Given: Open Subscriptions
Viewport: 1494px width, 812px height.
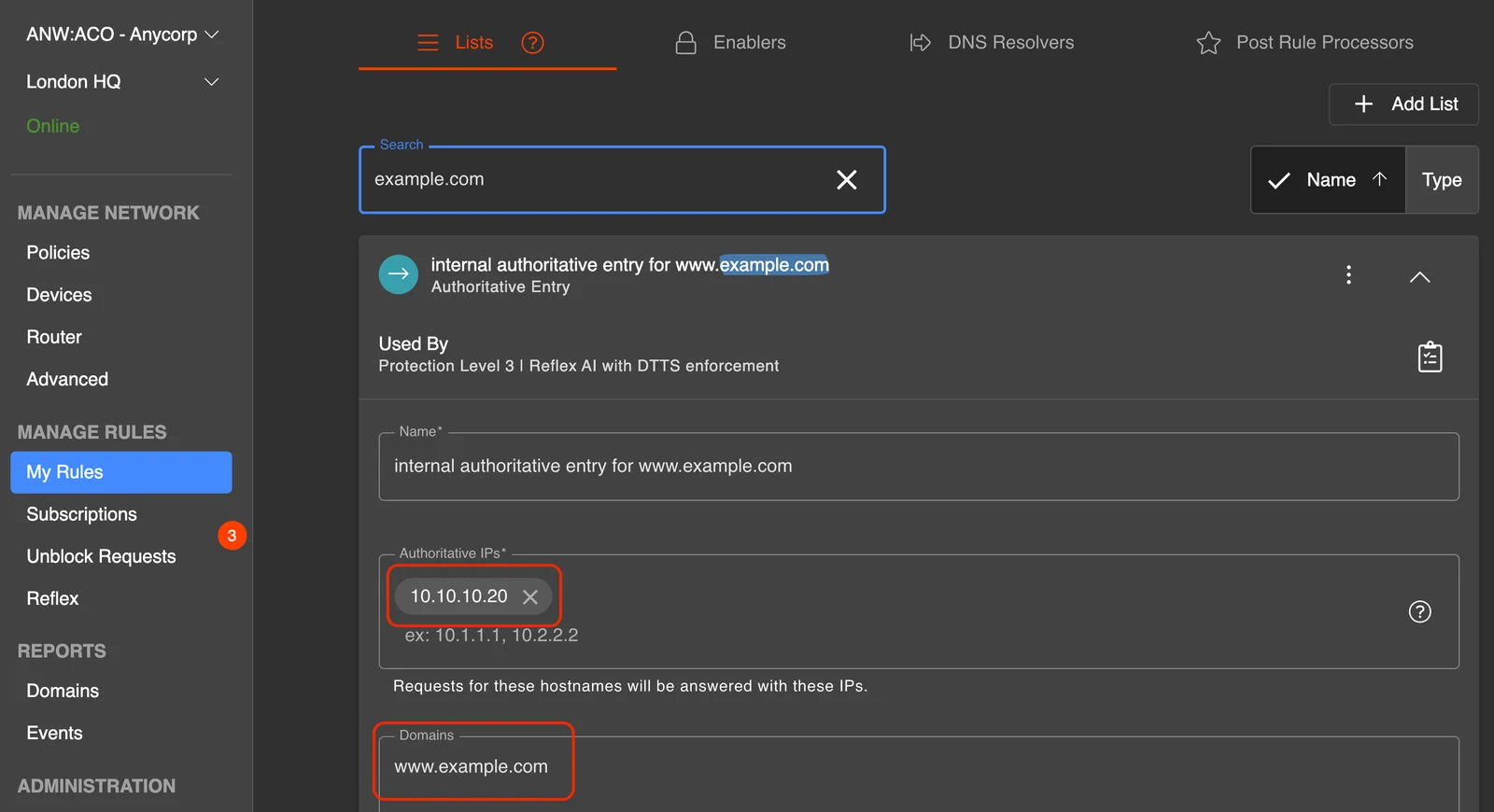Looking at the screenshot, I should coord(81,514).
